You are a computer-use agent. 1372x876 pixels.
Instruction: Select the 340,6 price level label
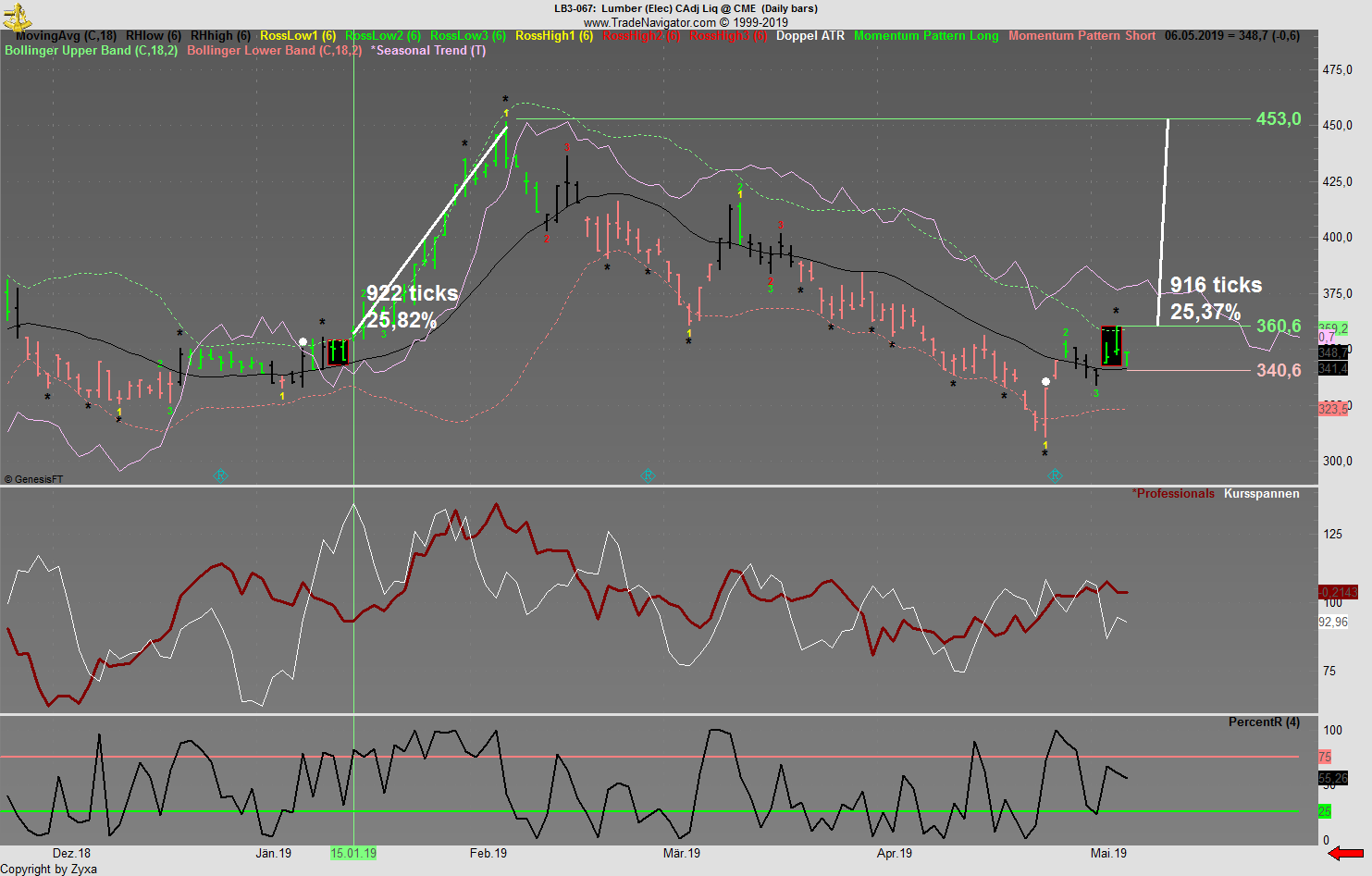(x=1279, y=371)
